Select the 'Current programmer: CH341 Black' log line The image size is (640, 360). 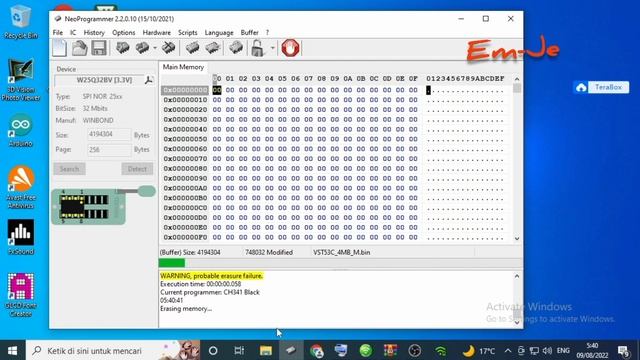tap(210, 292)
